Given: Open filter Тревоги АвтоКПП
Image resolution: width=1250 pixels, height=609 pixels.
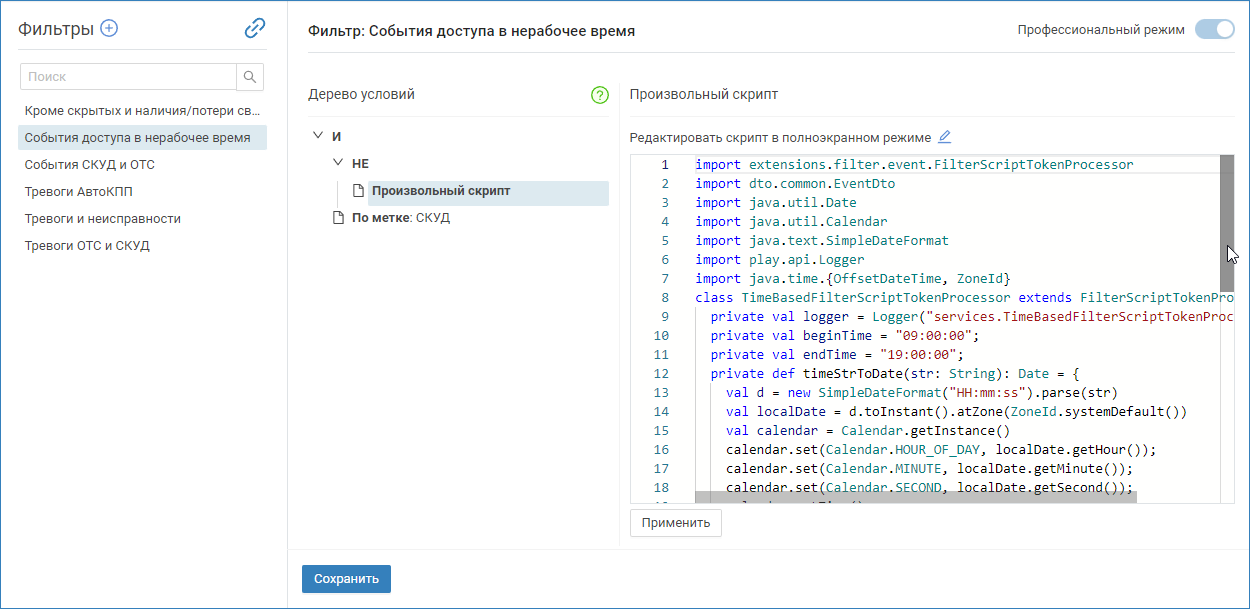Looking at the screenshot, I should (78, 192).
